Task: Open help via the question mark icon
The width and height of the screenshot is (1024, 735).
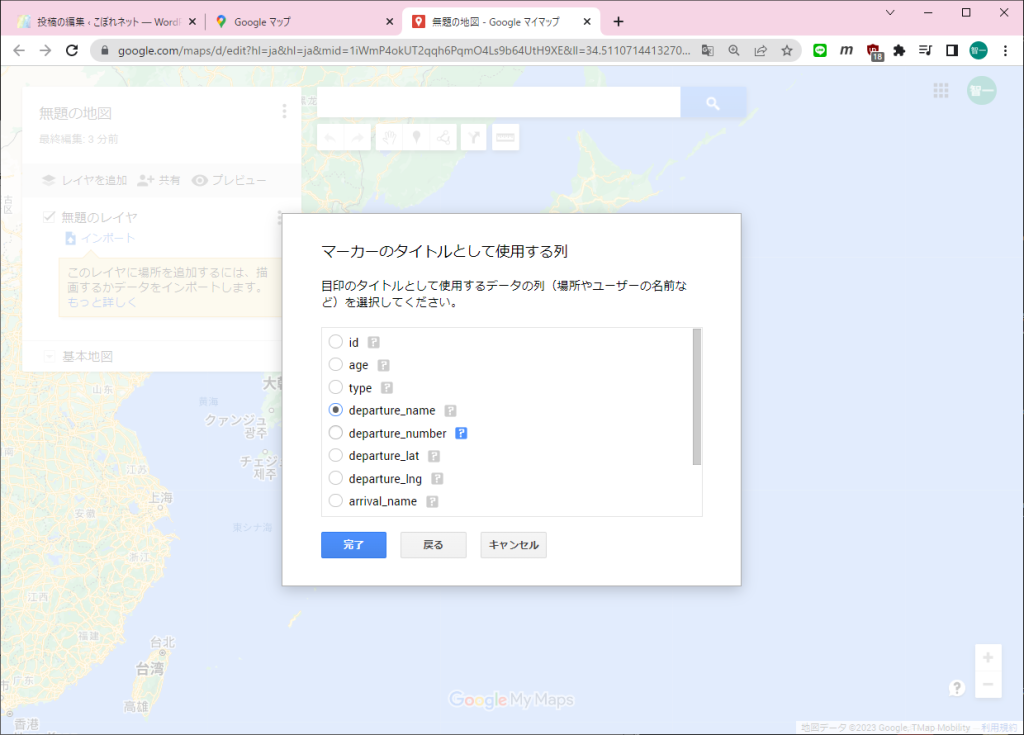Action: coord(957,688)
